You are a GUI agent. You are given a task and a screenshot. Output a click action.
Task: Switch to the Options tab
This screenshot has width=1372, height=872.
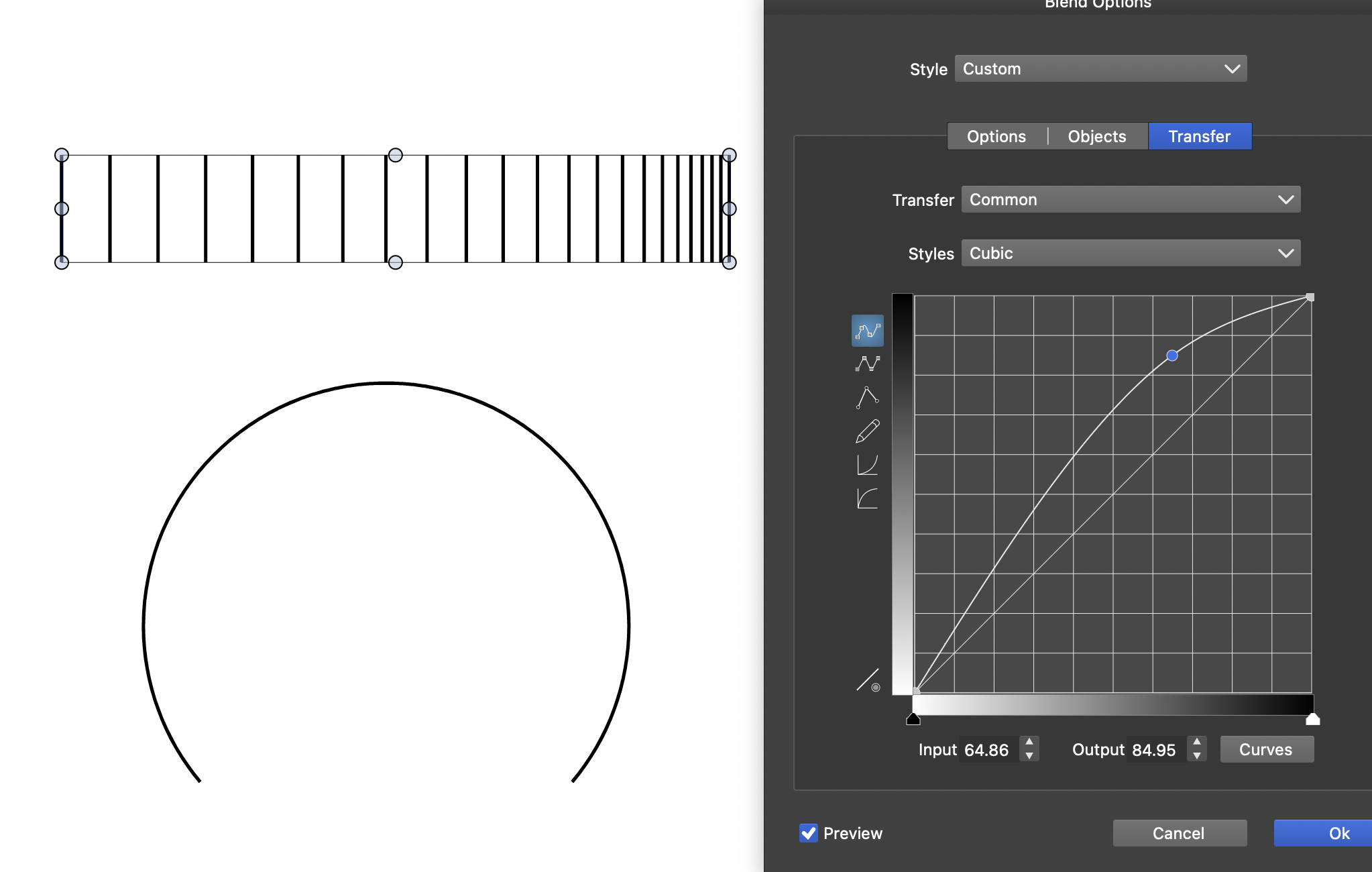point(996,137)
